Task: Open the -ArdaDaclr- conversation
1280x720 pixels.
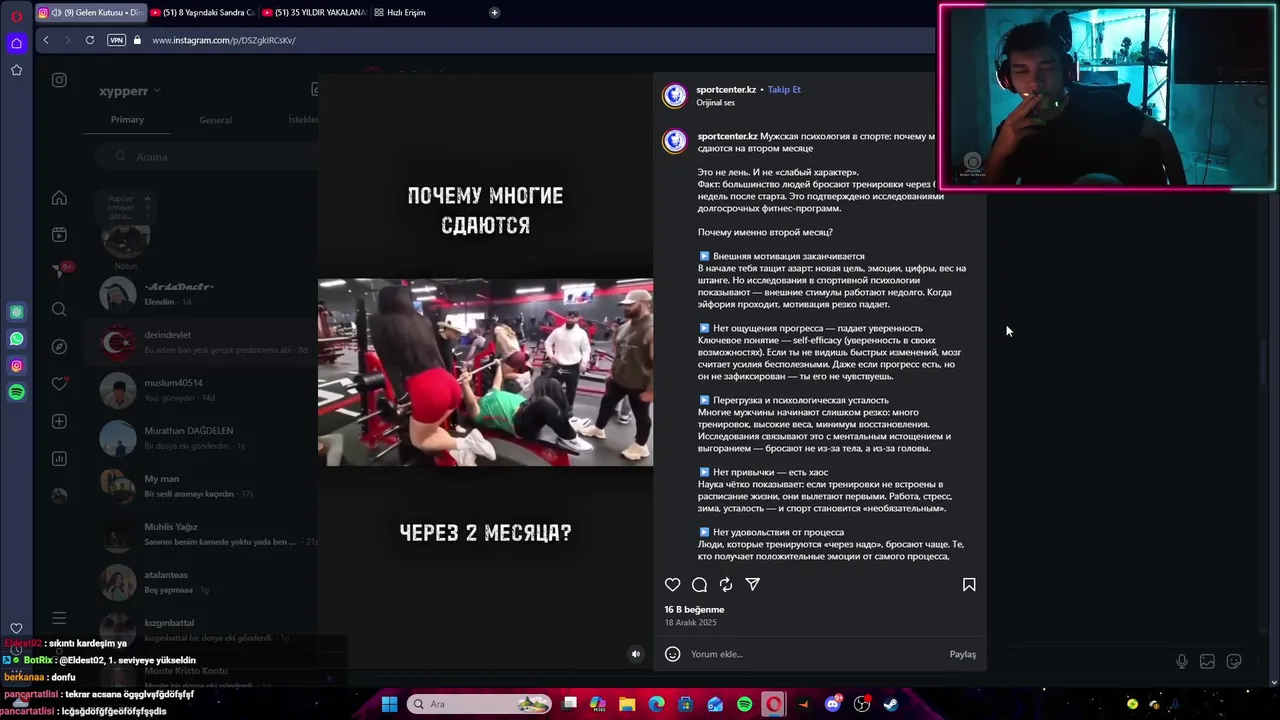Action: [x=200, y=294]
